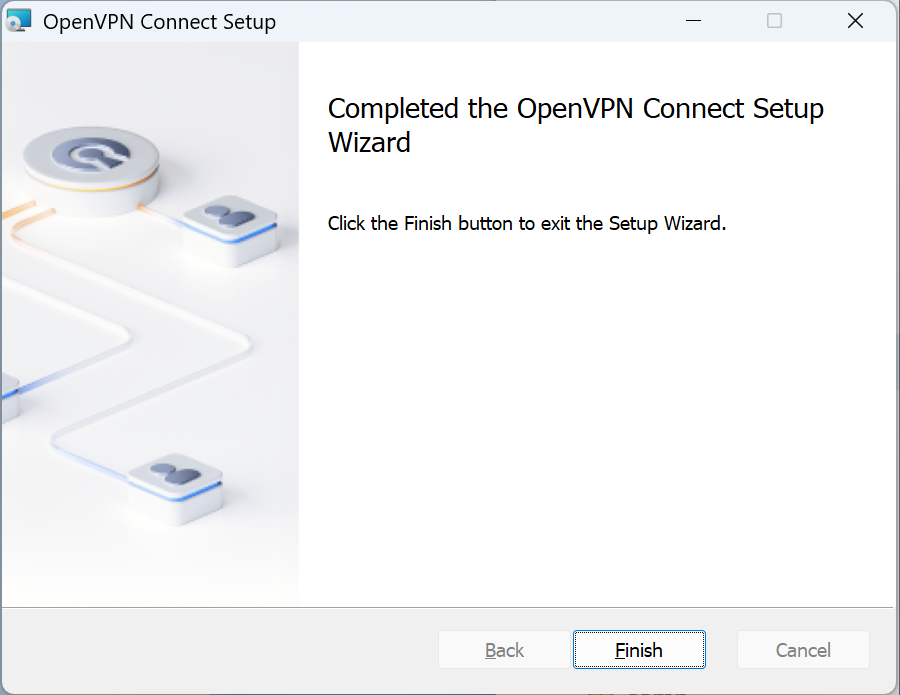Click the greyed-out maximize button
Image resolution: width=900 pixels, height=695 pixels.
pos(774,21)
